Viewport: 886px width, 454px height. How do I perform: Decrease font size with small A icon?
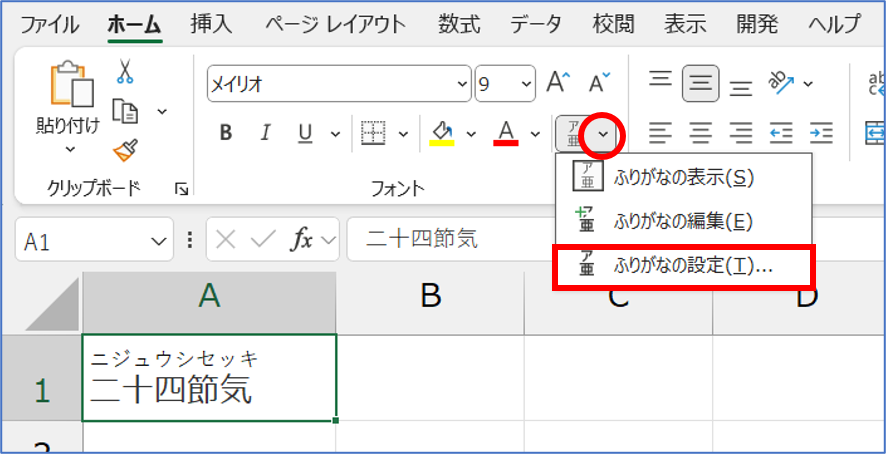tap(600, 83)
